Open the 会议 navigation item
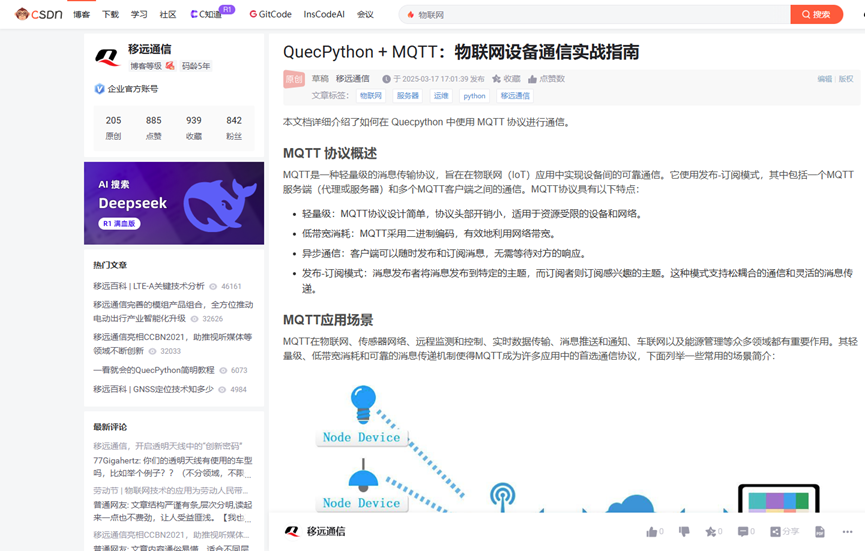Screen dimensions: 865x551 (x=365, y=14)
